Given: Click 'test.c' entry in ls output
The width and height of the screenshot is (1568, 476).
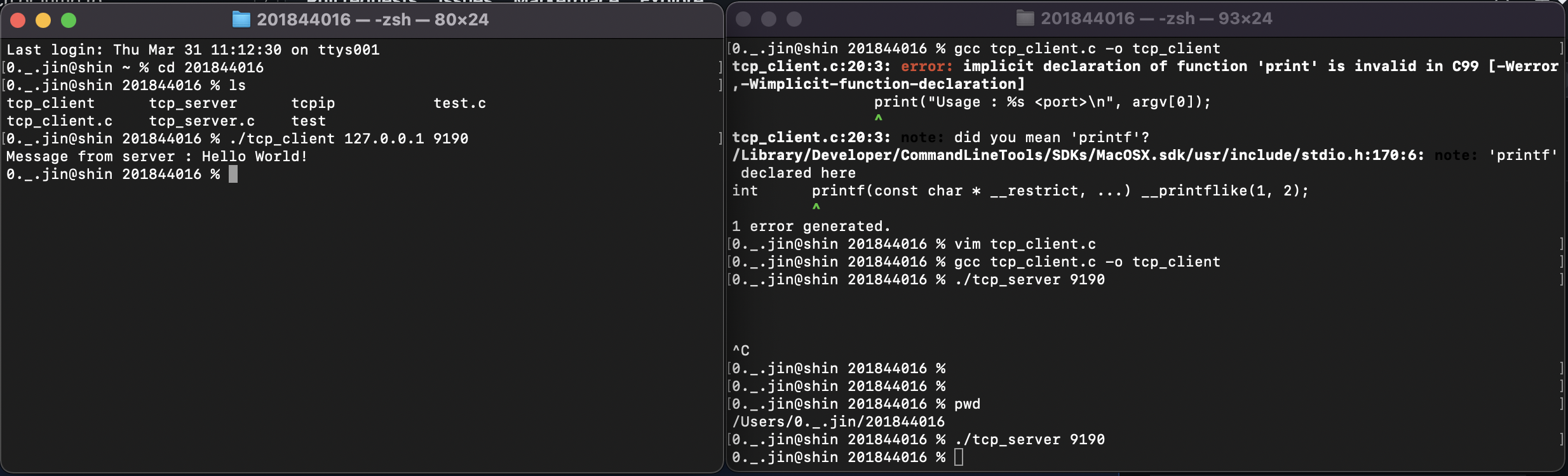Looking at the screenshot, I should pos(460,103).
